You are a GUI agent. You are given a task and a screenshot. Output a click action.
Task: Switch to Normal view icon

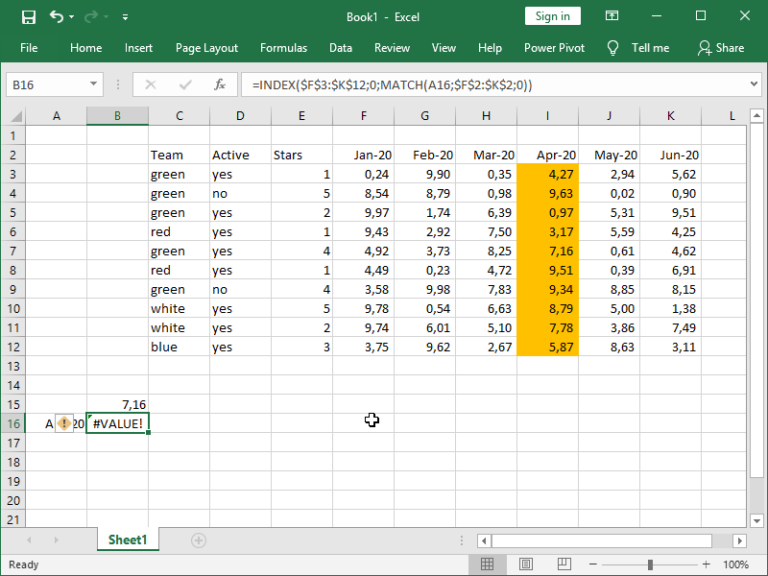tap(487, 565)
